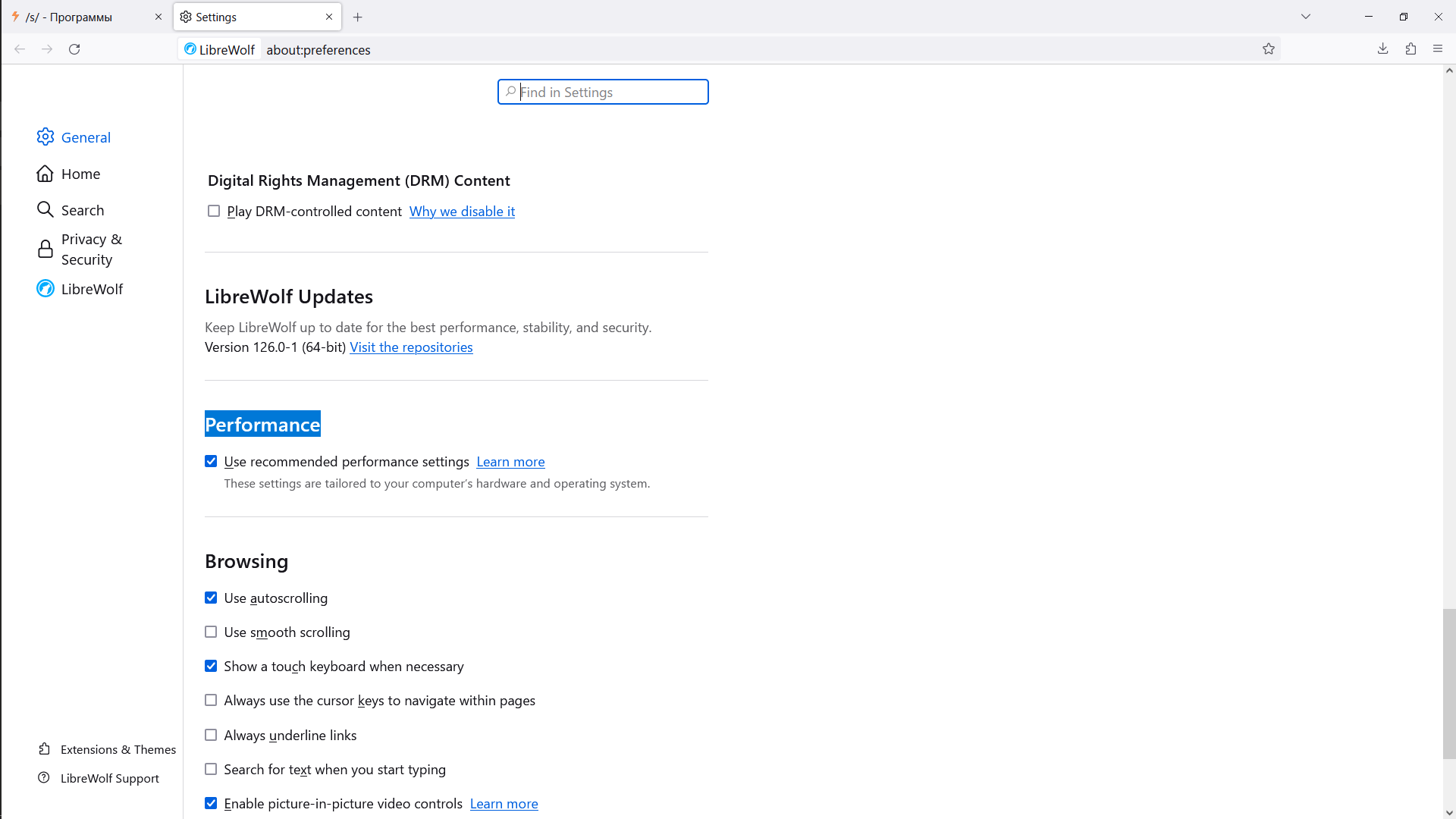The width and height of the screenshot is (1456, 819).
Task: Switch to the /s/ - Программы tab
Action: pos(86,17)
